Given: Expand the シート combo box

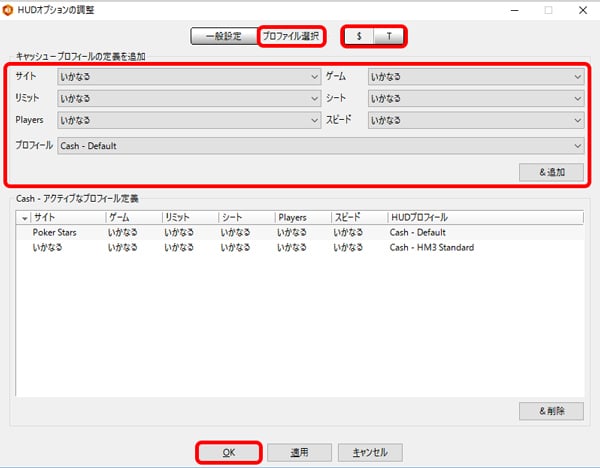Looking at the screenshot, I should pos(476,98).
